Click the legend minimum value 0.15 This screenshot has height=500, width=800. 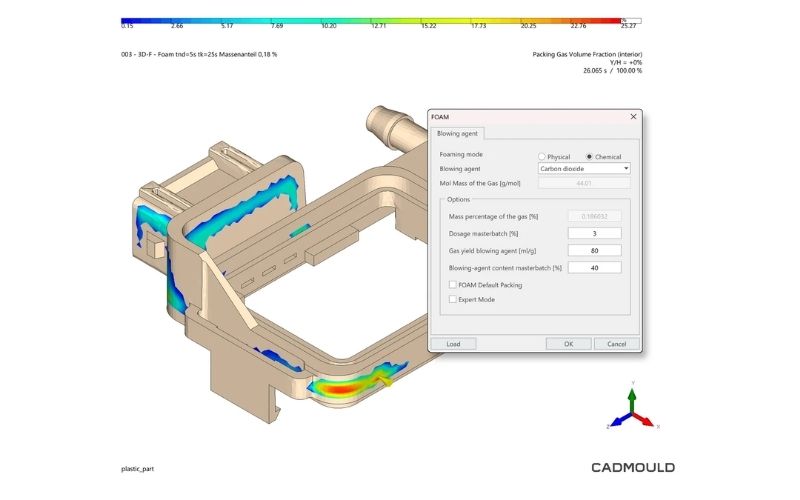(127, 26)
